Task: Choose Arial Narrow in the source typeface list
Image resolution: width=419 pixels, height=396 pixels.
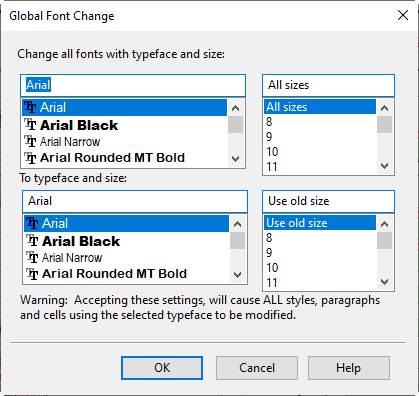Action: (125, 142)
